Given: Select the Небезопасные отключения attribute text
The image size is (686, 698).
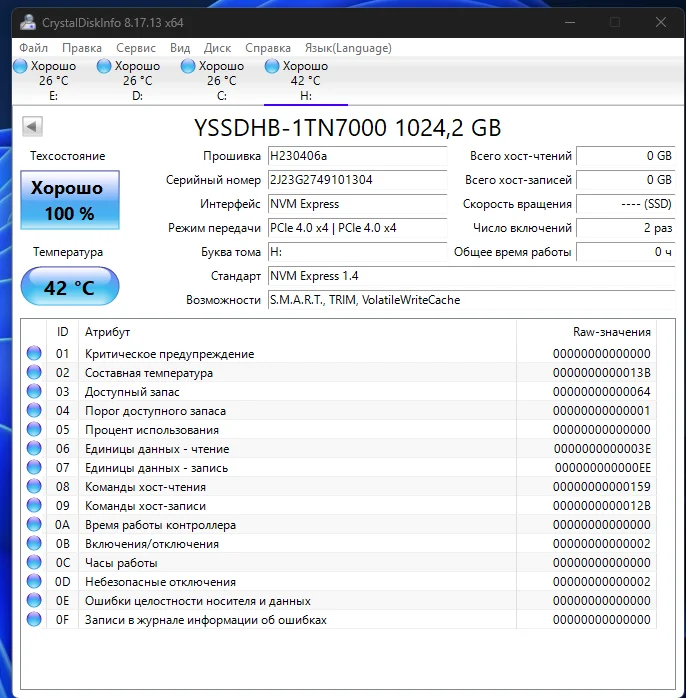Looking at the screenshot, I should click(160, 582).
